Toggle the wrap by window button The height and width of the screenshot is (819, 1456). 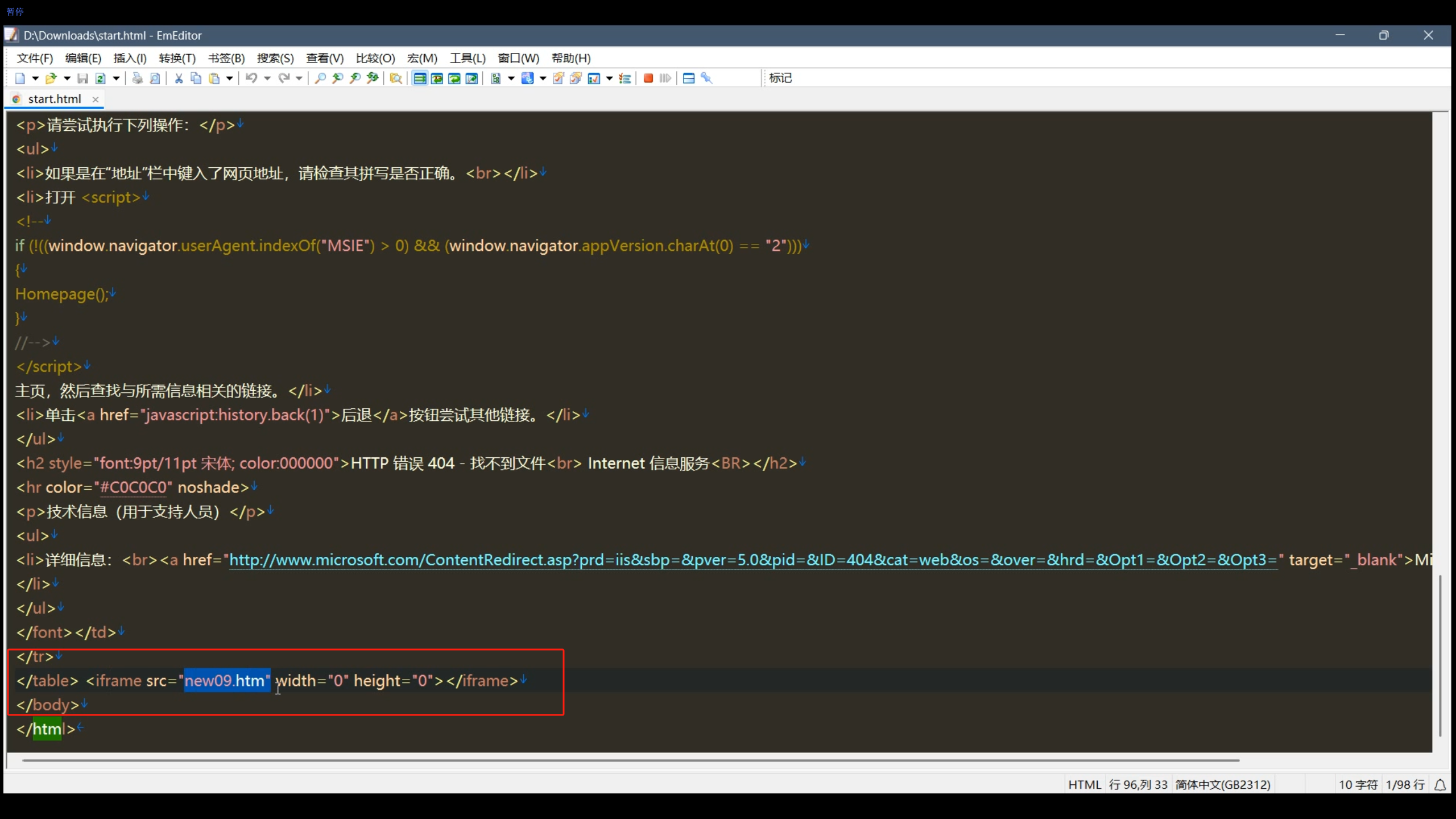pyautogui.click(x=454, y=78)
